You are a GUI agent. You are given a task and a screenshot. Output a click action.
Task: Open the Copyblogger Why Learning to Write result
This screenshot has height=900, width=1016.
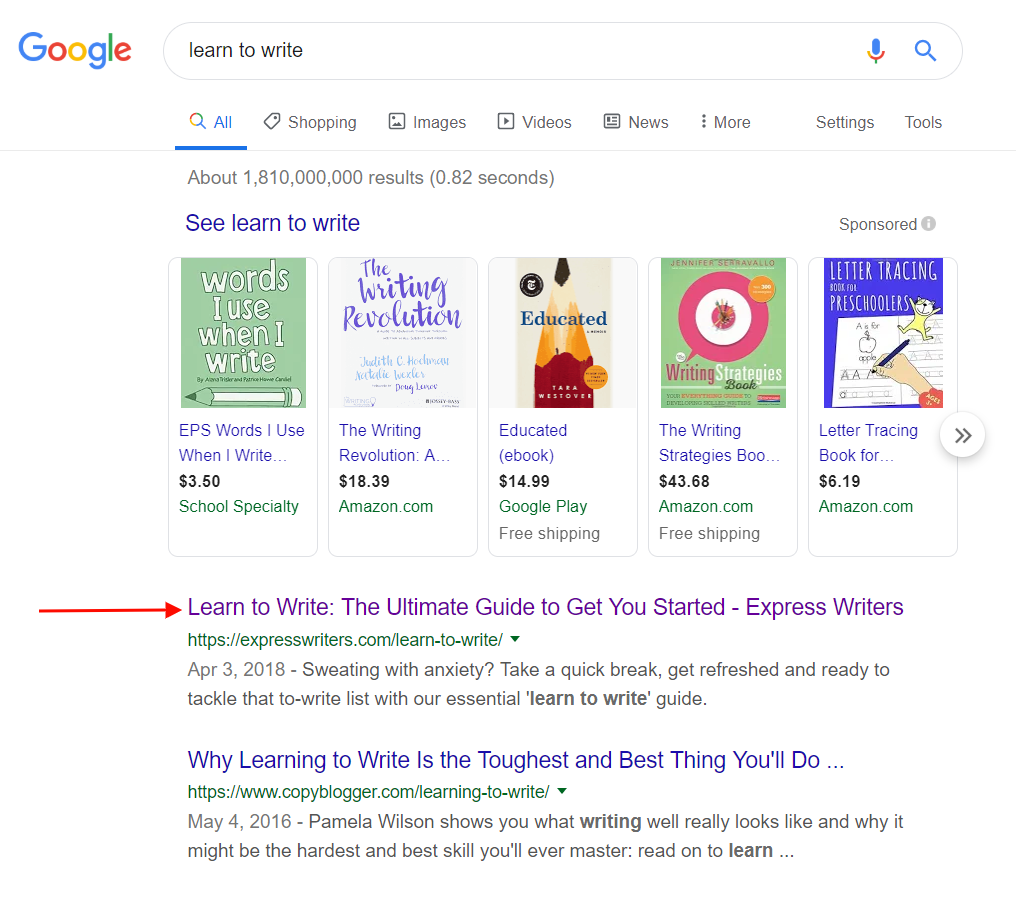point(515,760)
